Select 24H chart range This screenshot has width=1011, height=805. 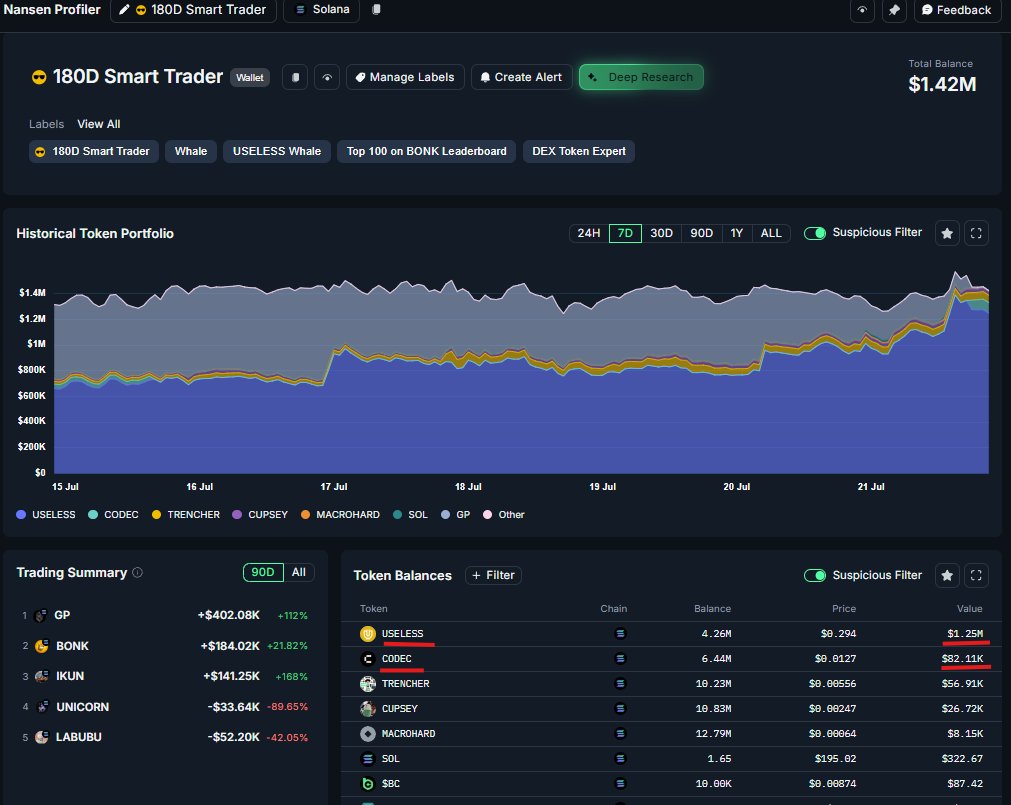(x=589, y=233)
